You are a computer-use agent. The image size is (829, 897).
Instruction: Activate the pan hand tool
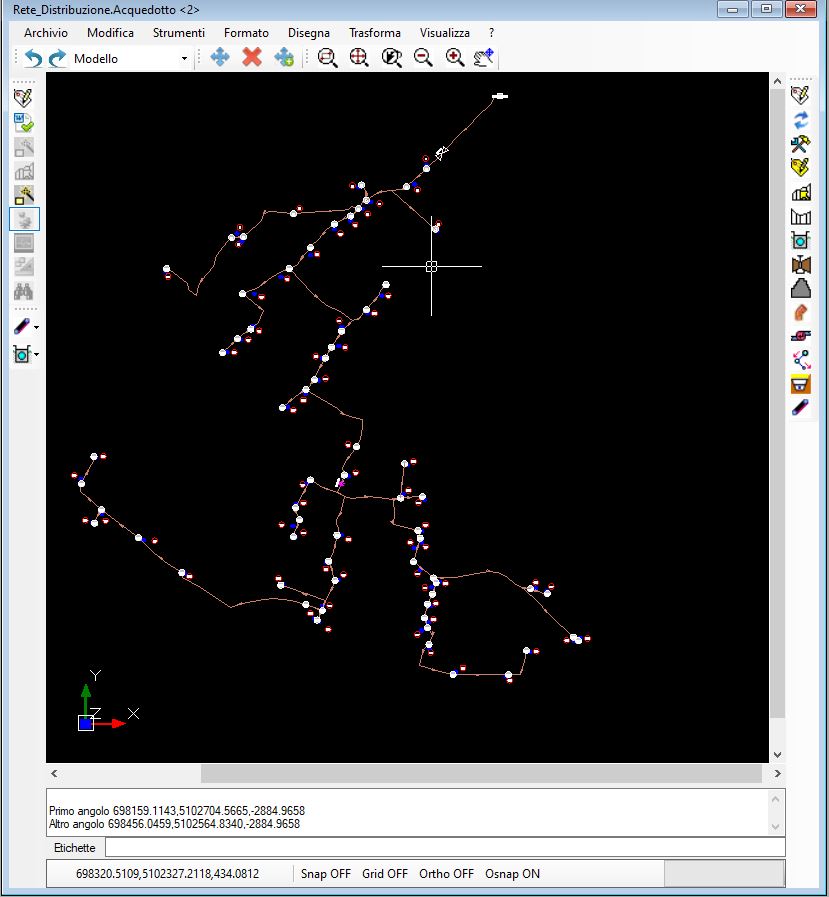click(484, 57)
